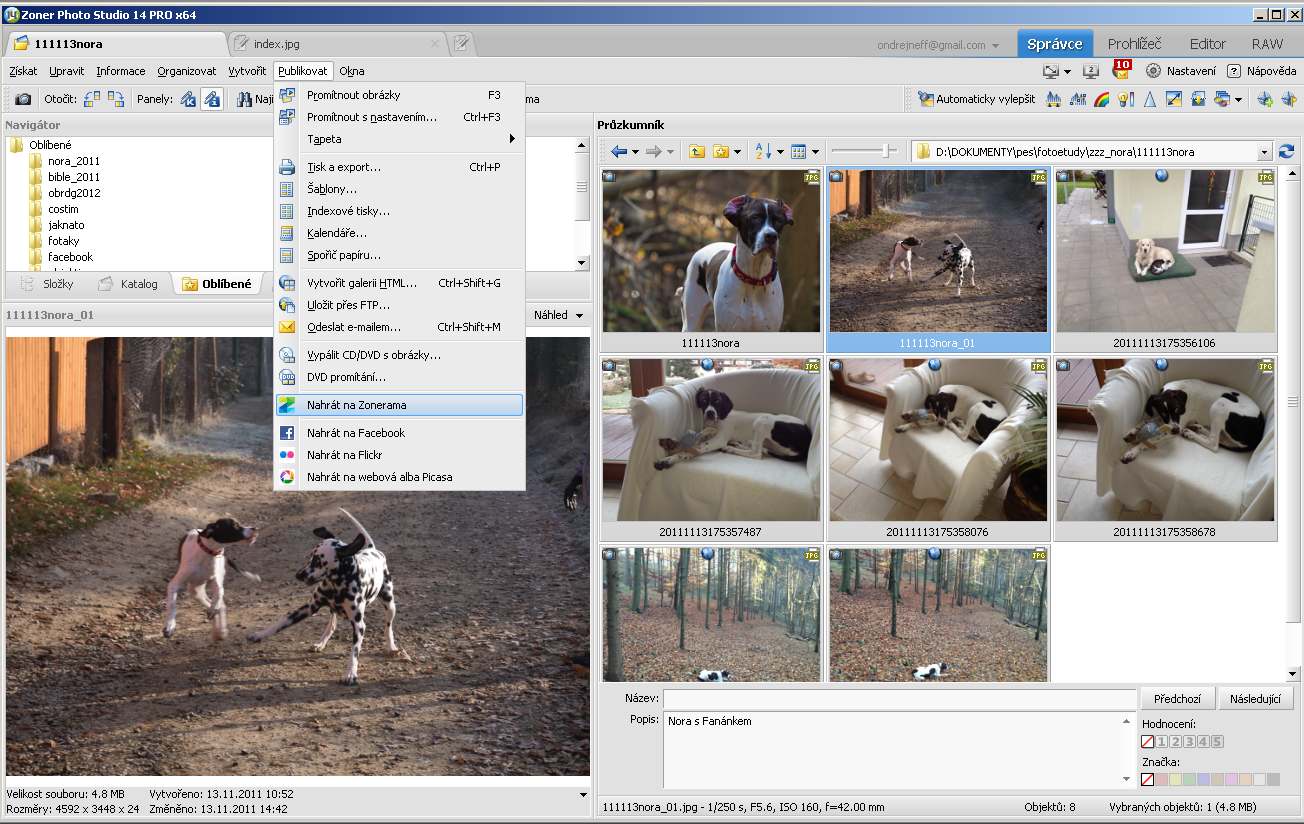This screenshot has width=1304, height=824.
Task: Click the batch filter stacked images icon
Action: pyautogui.click(x=1222, y=99)
